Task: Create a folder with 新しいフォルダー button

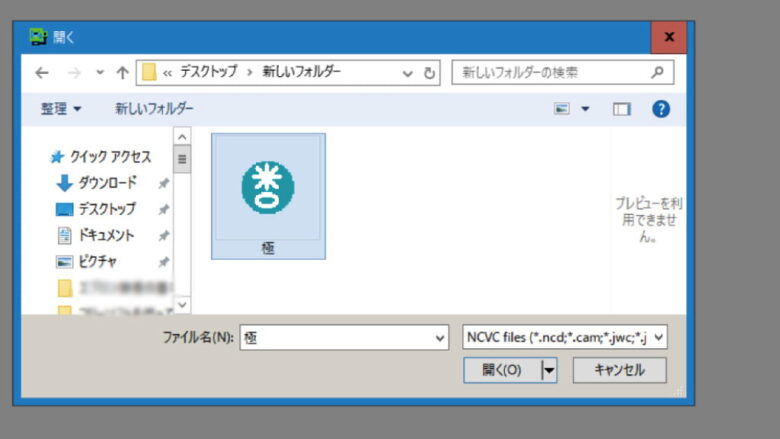Action: (154, 109)
